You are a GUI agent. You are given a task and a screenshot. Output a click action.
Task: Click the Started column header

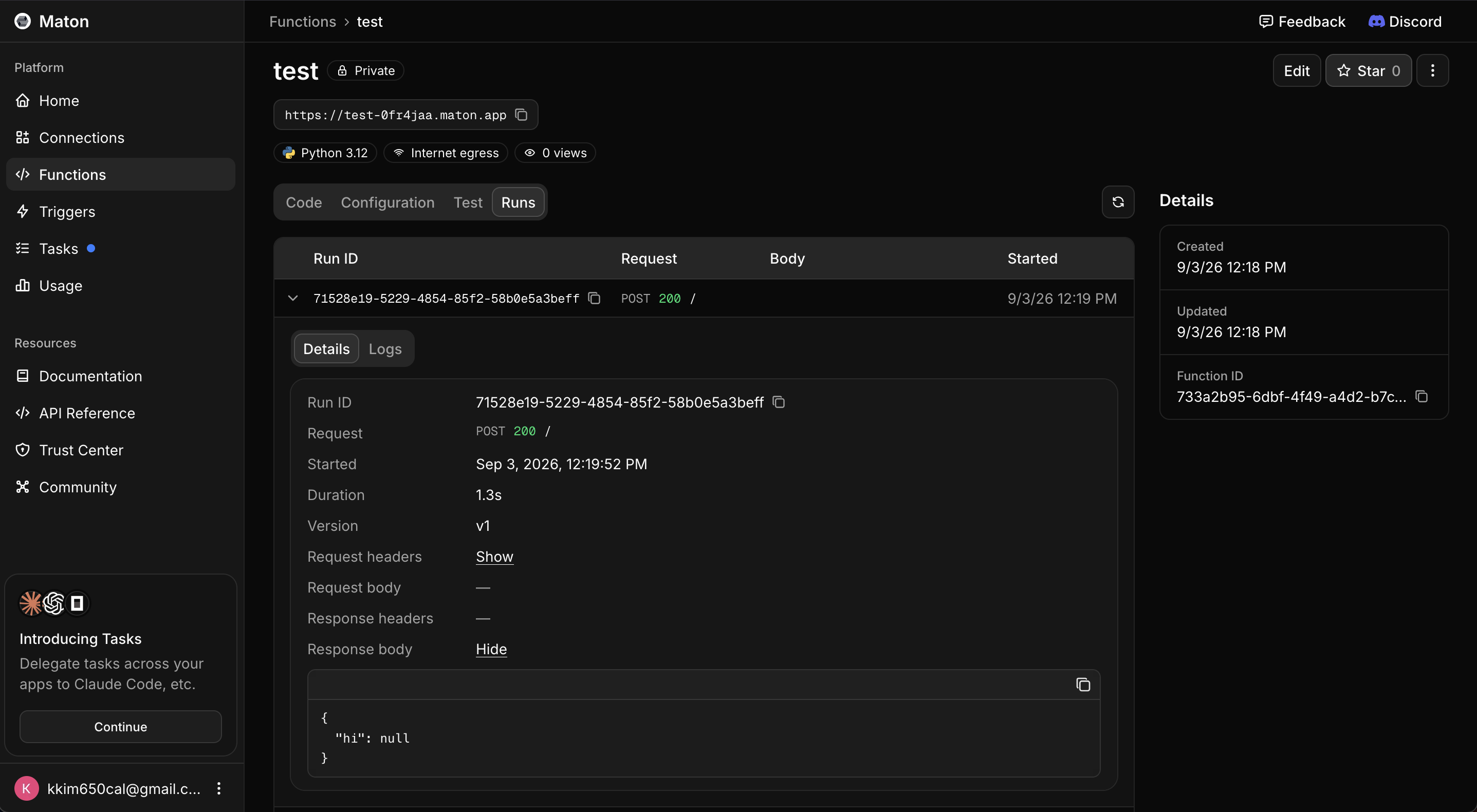[x=1032, y=259]
